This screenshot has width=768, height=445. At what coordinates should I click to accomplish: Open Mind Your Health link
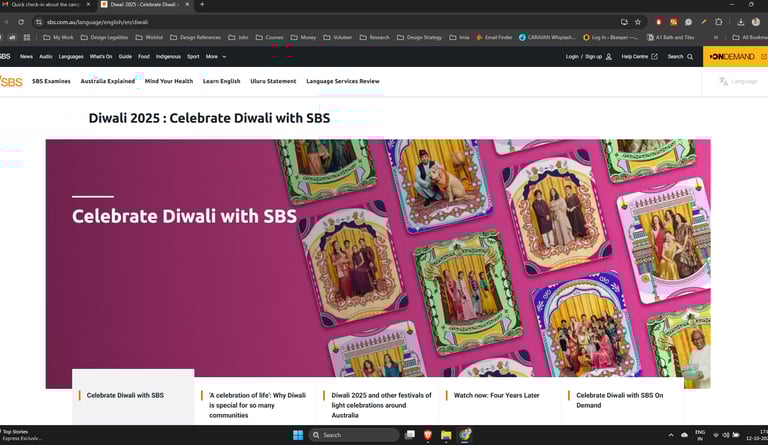pos(169,81)
